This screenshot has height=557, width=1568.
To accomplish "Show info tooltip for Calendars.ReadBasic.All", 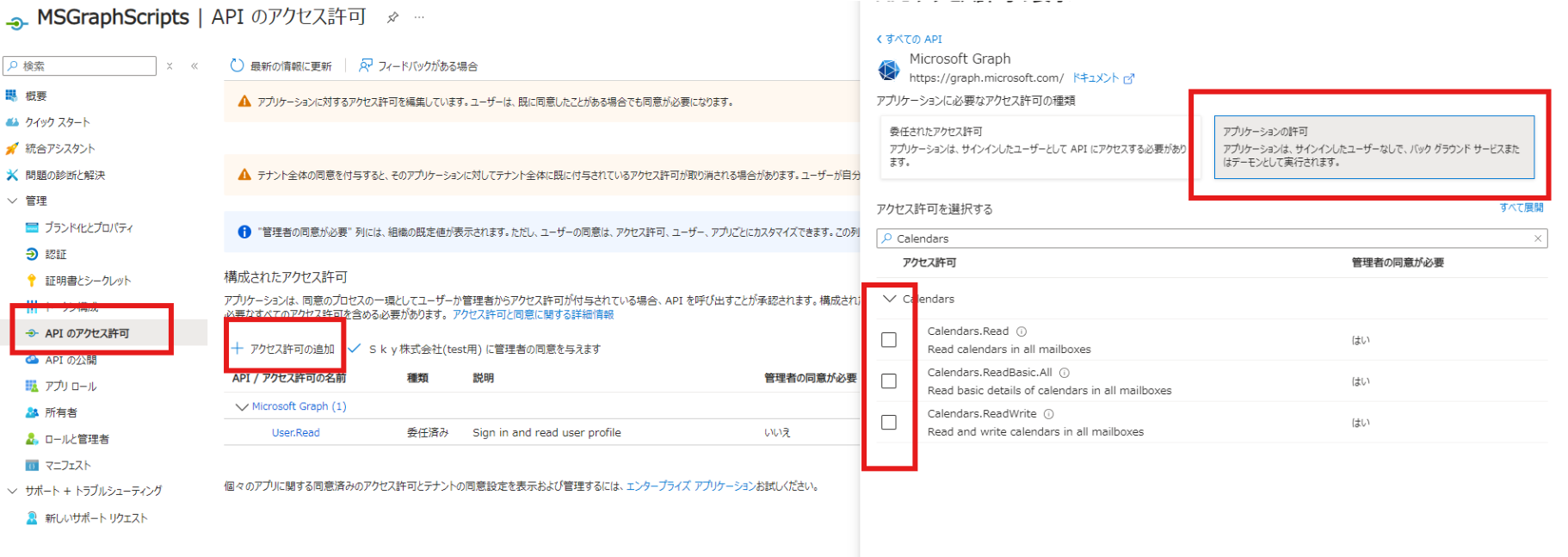I will [1065, 373].
